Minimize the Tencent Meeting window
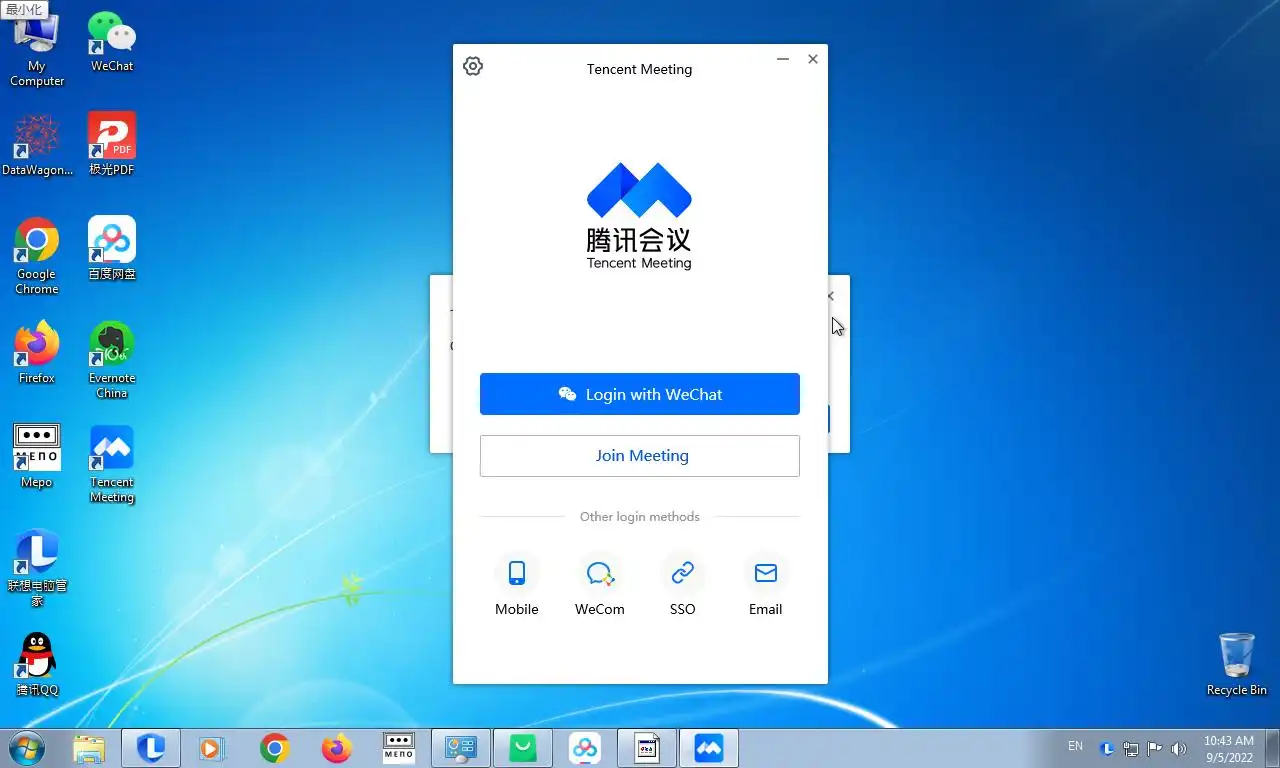Image resolution: width=1280 pixels, height=768 pixels. [784, 60]
